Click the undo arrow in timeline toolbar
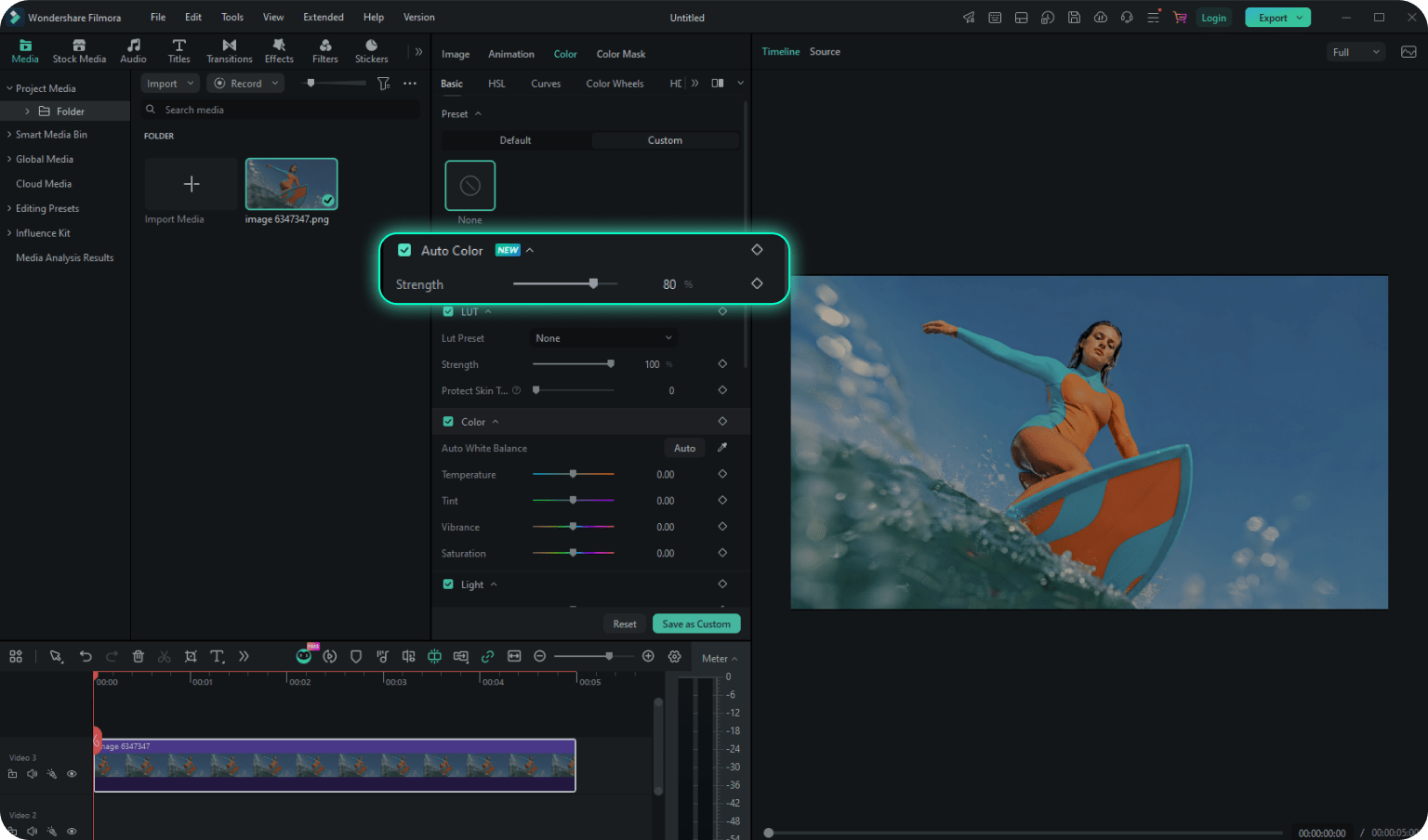 click(86, 656)
